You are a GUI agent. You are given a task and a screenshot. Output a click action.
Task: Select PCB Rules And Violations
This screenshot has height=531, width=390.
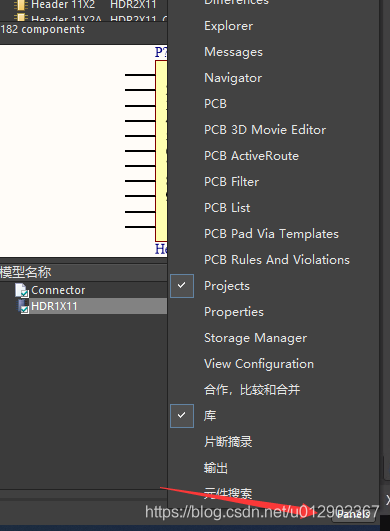coord(277,260)
